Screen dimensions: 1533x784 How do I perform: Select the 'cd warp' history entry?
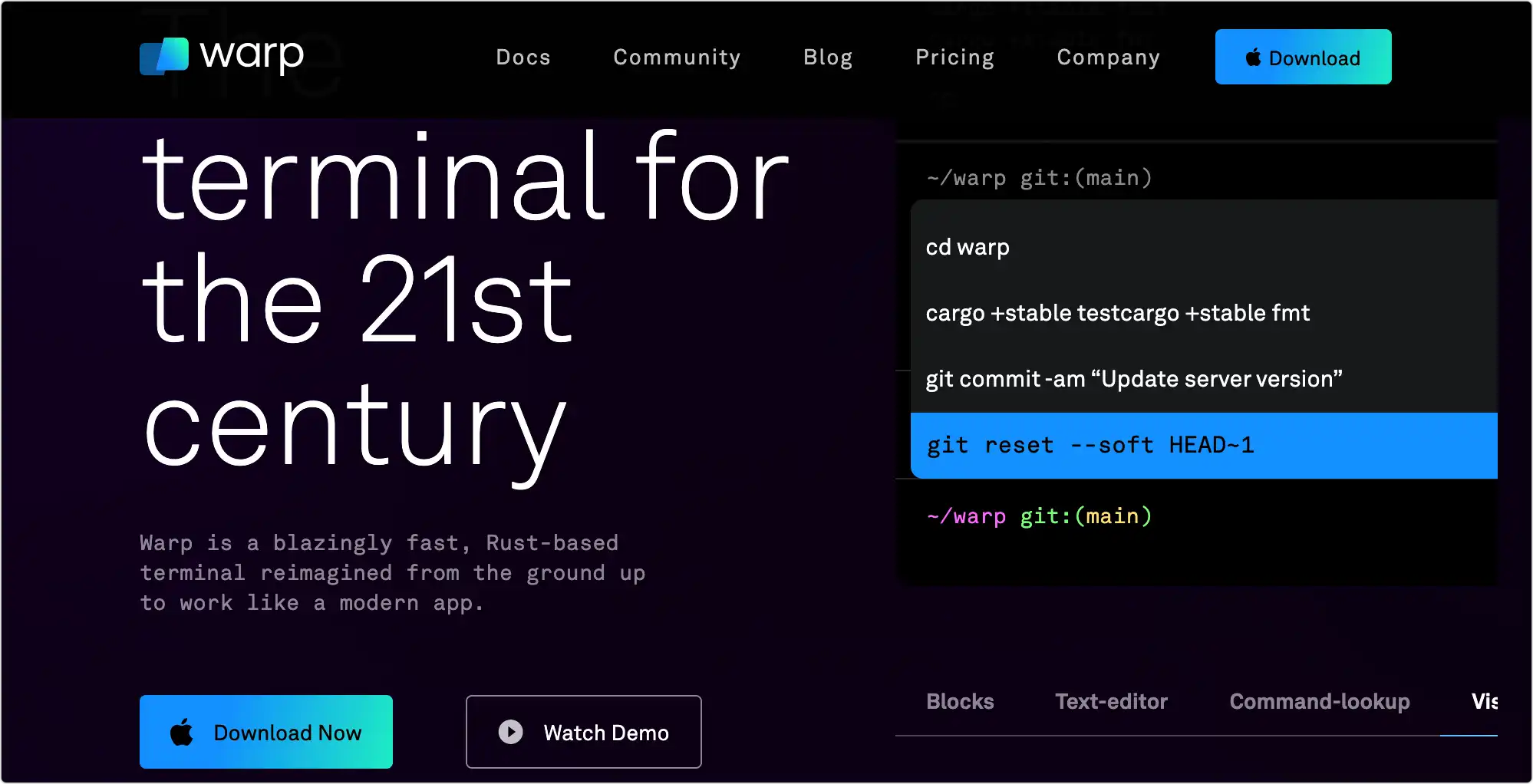[1204, 247]
